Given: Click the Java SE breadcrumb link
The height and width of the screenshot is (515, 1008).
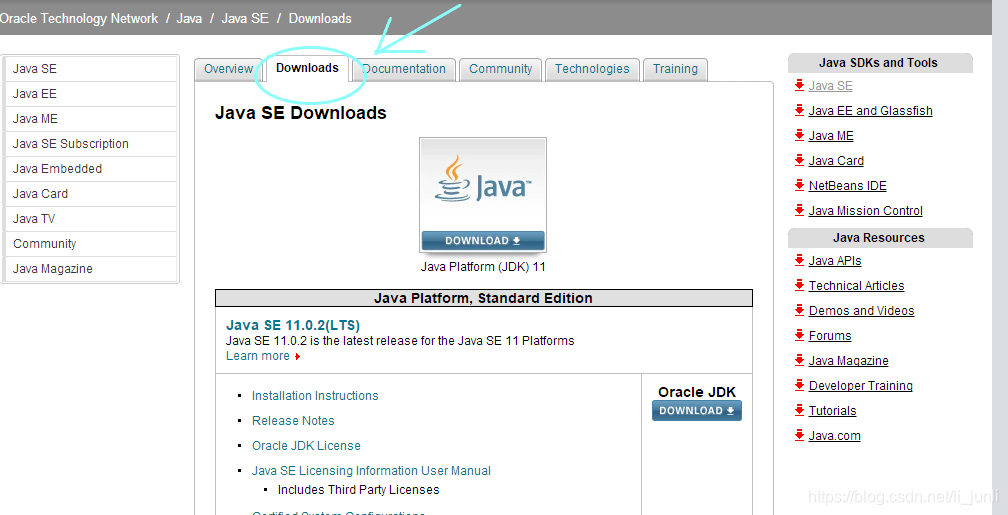Looking at the screenshot, I should pos(245,19).
